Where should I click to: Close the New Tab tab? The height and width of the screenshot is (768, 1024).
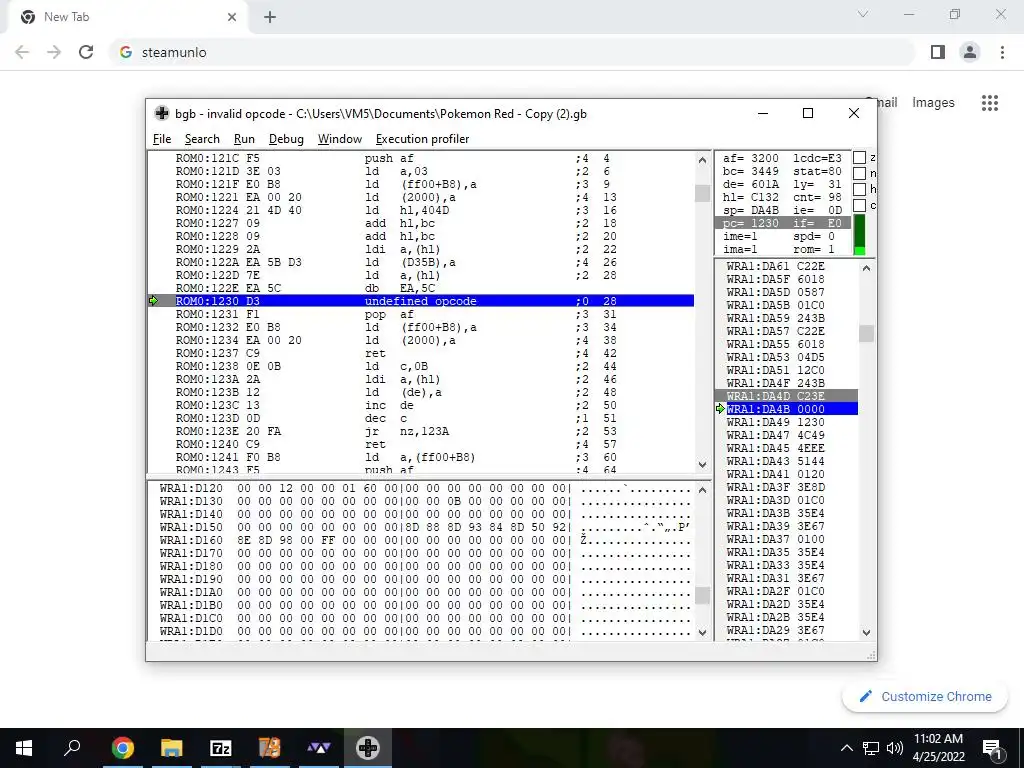tap(232, 17)
